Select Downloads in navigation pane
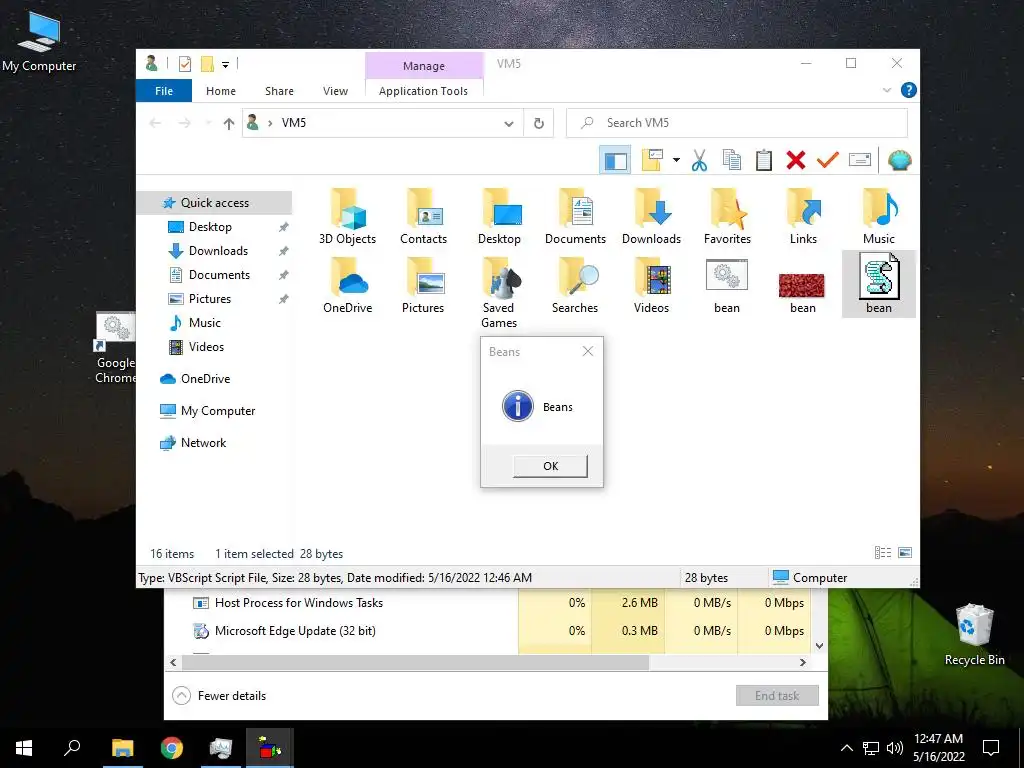 [x=218, y=251]
